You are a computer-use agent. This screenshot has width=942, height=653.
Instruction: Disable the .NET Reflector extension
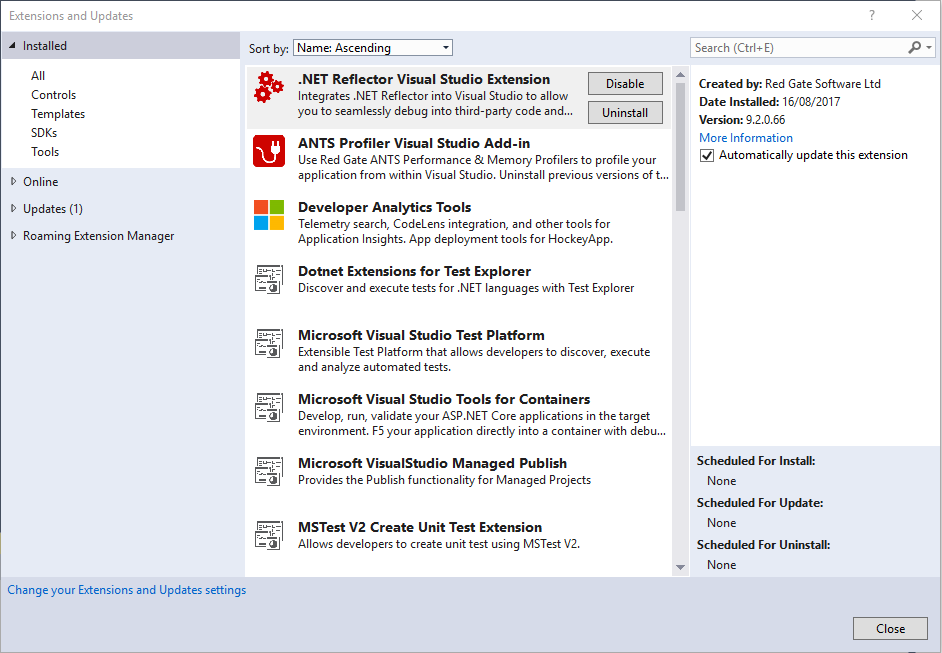point(625,83)
